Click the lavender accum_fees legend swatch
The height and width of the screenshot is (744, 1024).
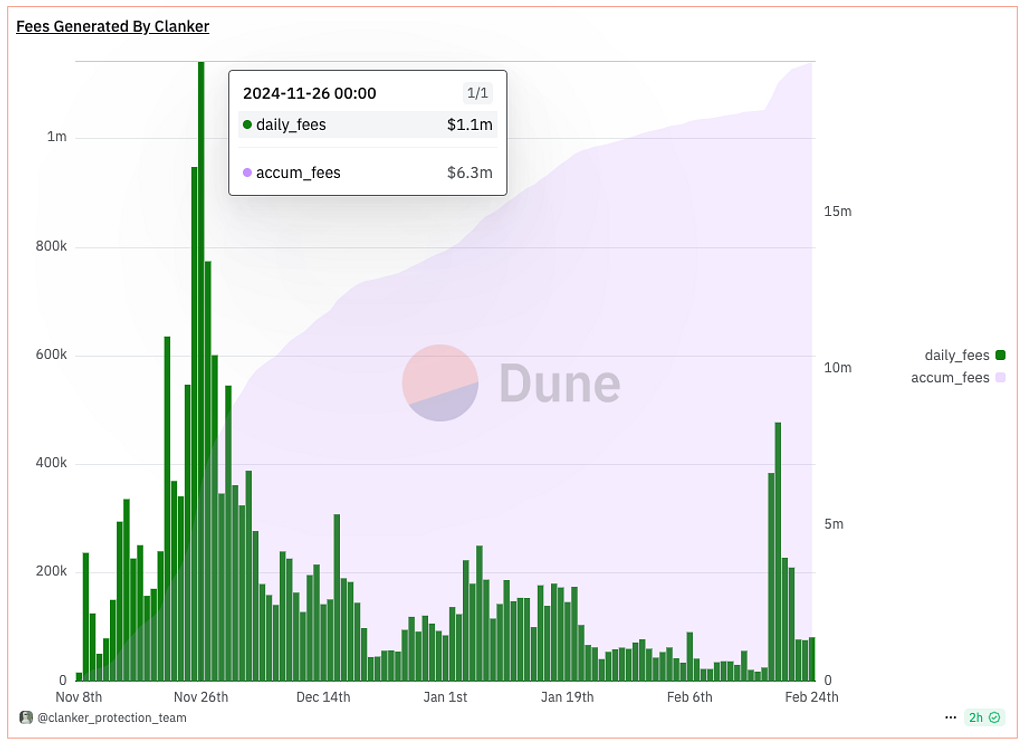(1000, 378)
